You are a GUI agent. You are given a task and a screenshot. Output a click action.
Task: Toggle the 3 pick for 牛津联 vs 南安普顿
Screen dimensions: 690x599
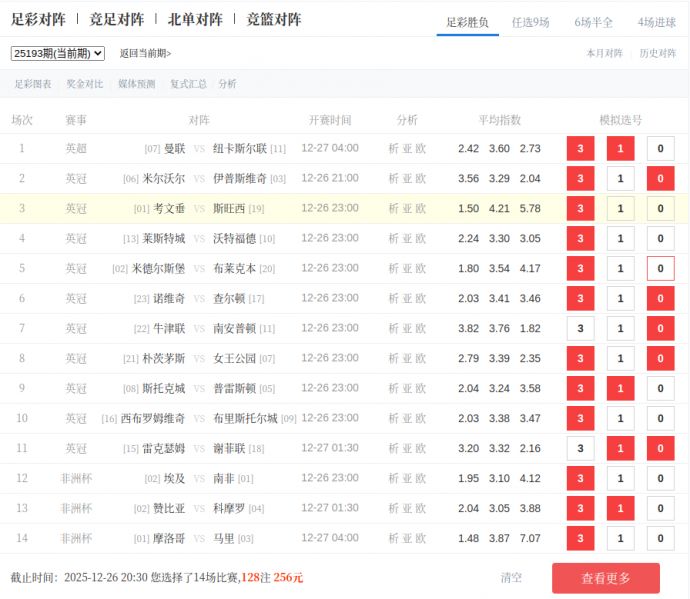tap(580, 329)
